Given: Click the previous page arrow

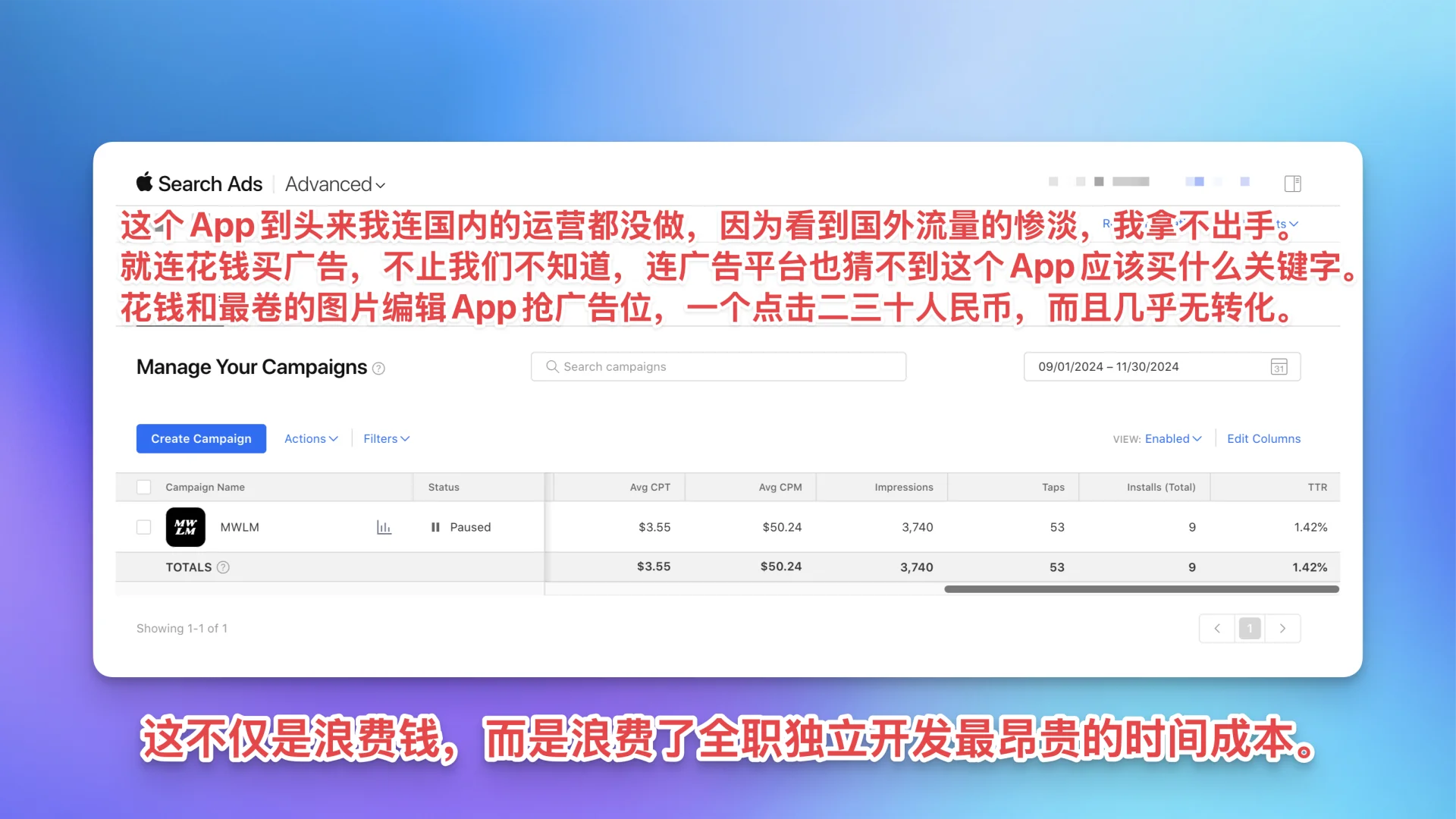Looking at the screenshot, I should point(1216,628).
